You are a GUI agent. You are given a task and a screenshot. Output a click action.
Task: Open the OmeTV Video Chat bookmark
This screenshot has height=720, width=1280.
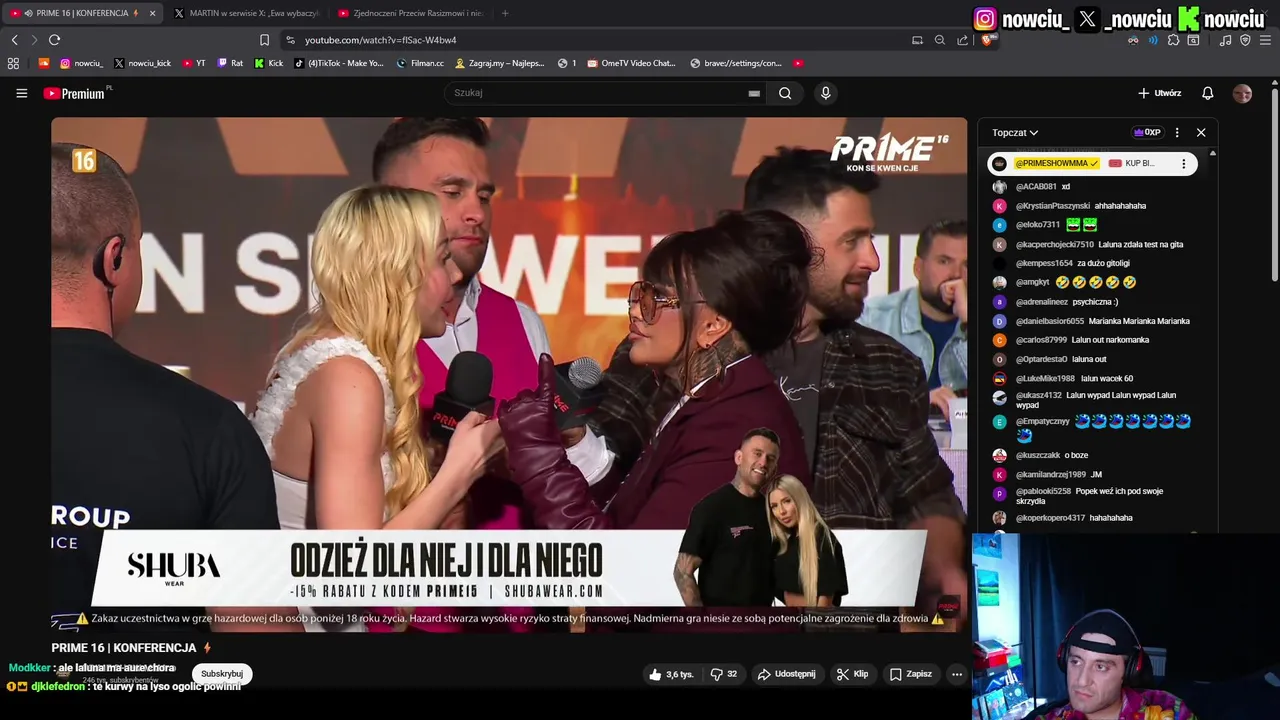point(632,63)
